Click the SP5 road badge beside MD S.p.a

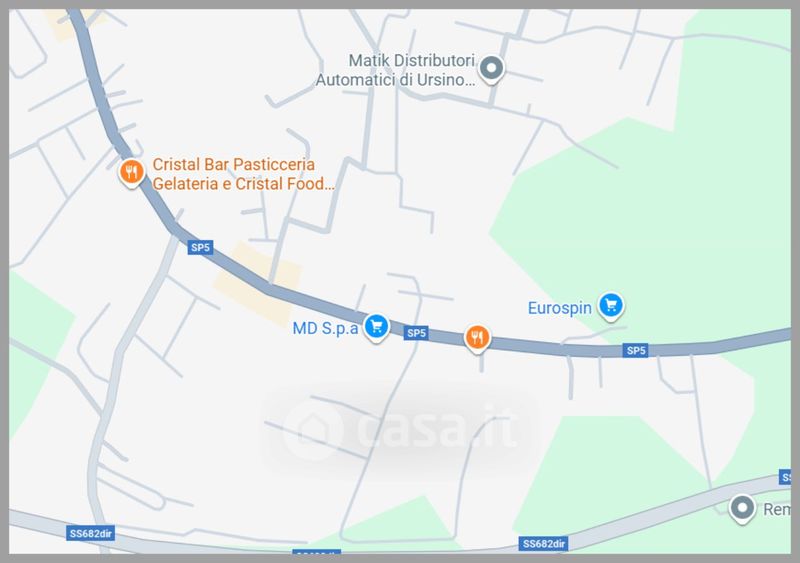pyautogui.click(x=416, y=333)
